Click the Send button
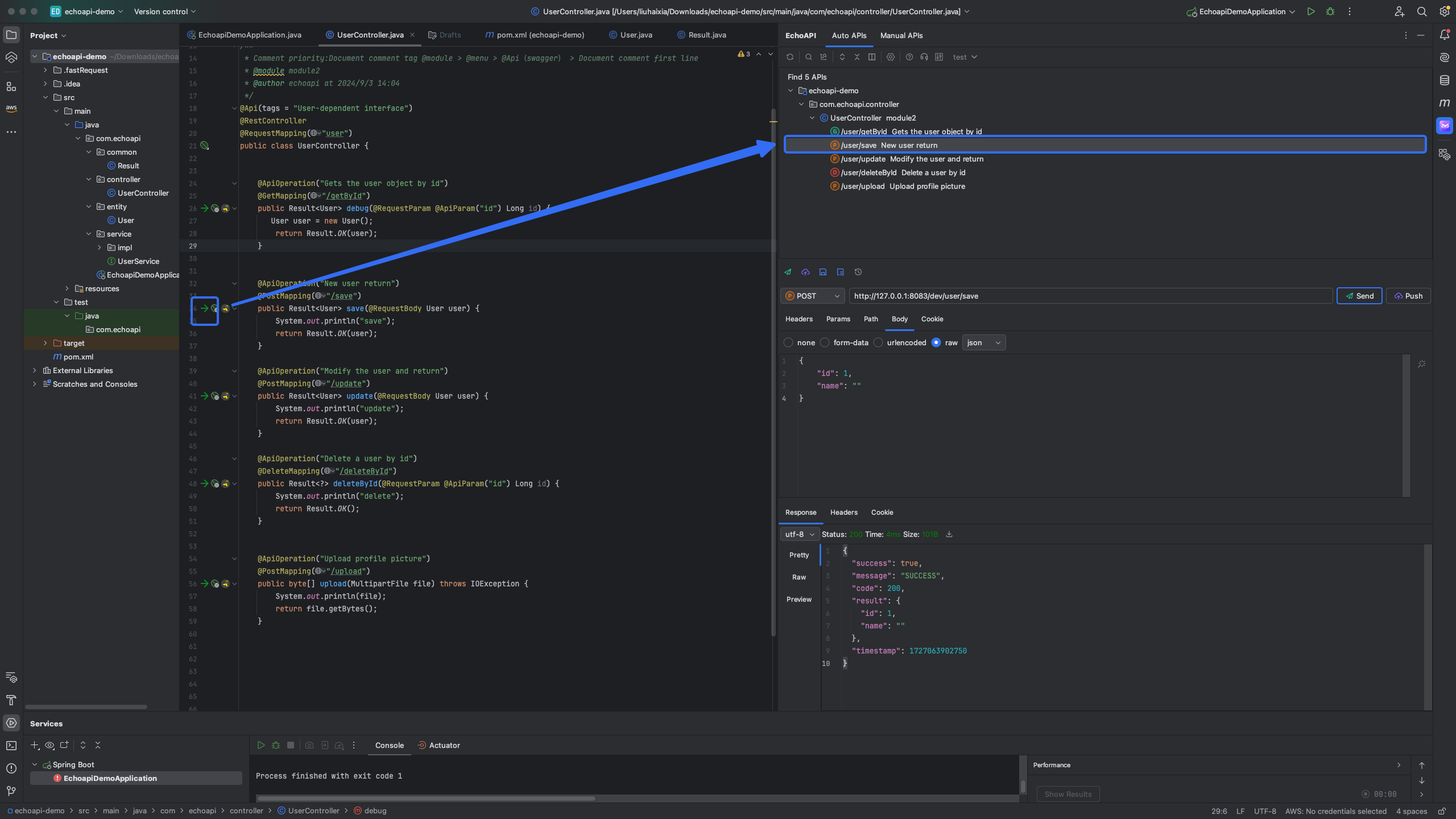This screenshot has height=819, width=1456. click(1359, 296)
